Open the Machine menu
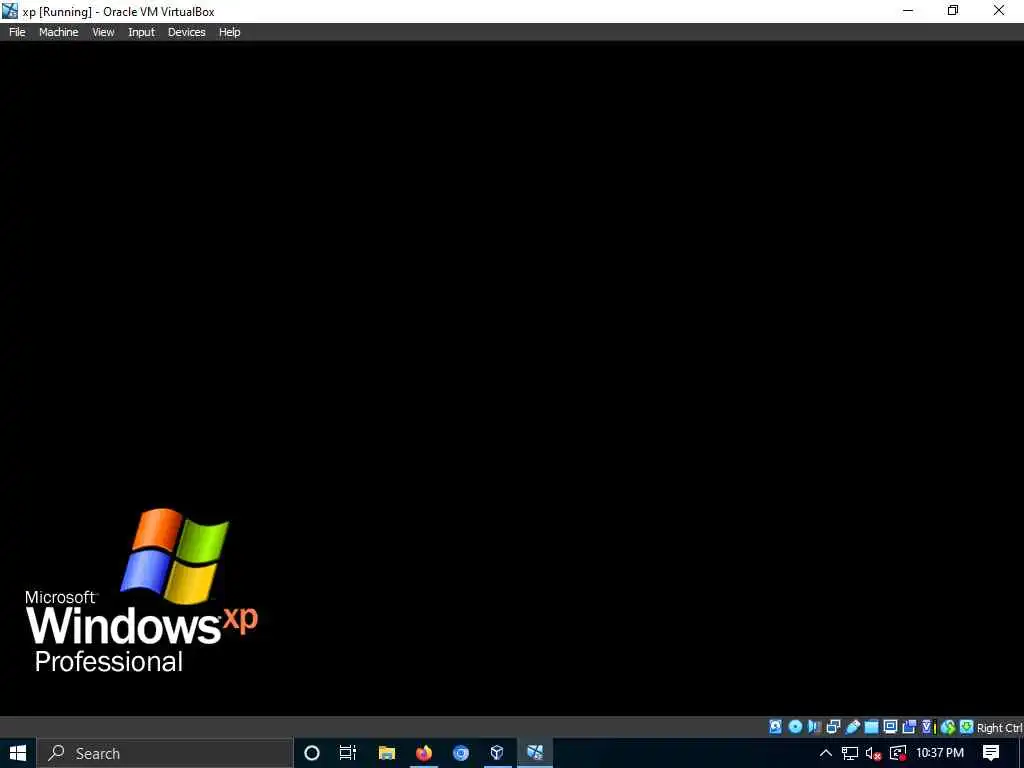The image size is (1024, 768). tap(59, 32)
